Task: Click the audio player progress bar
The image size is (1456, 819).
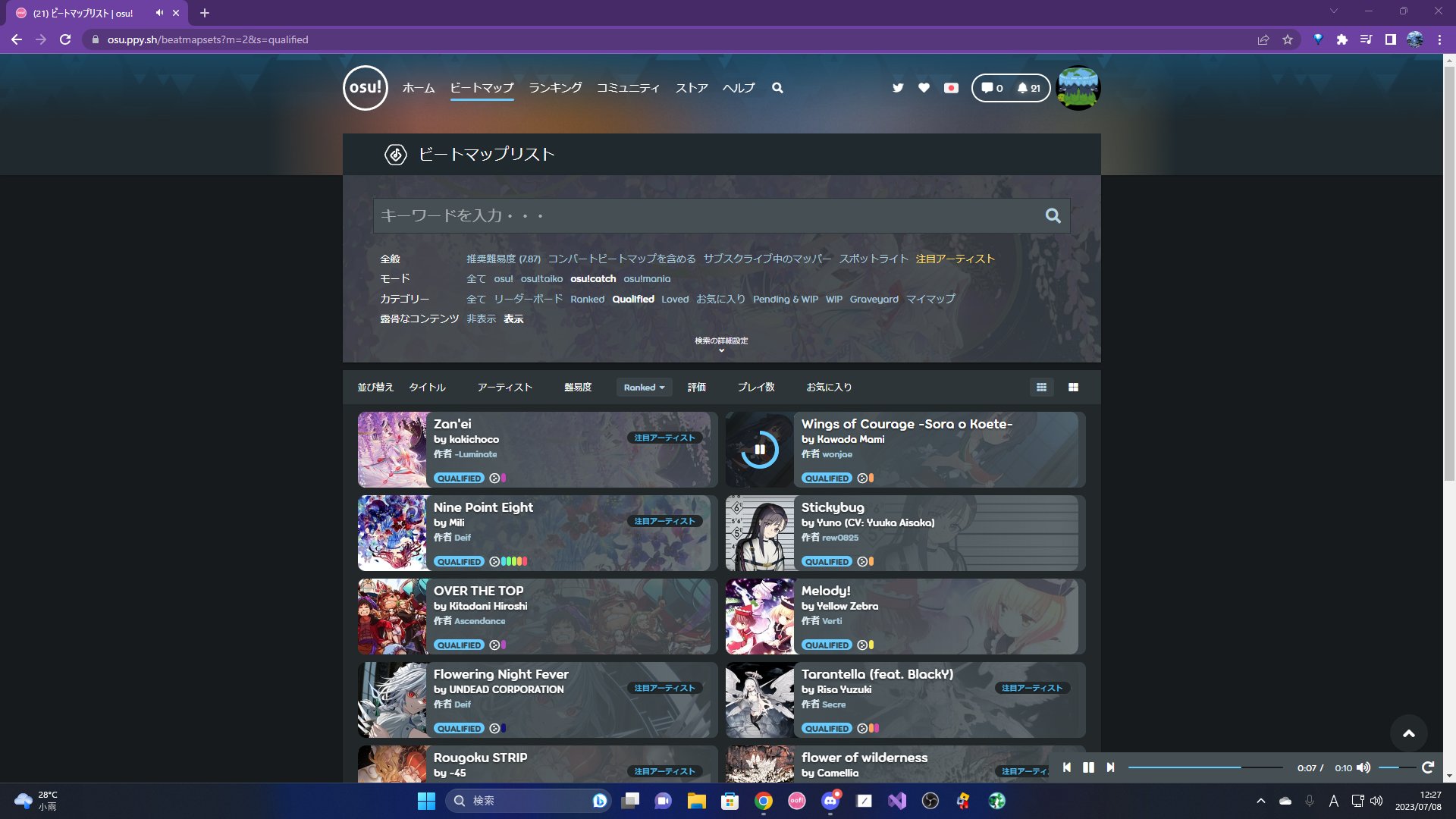Action: coord(1206,767)
